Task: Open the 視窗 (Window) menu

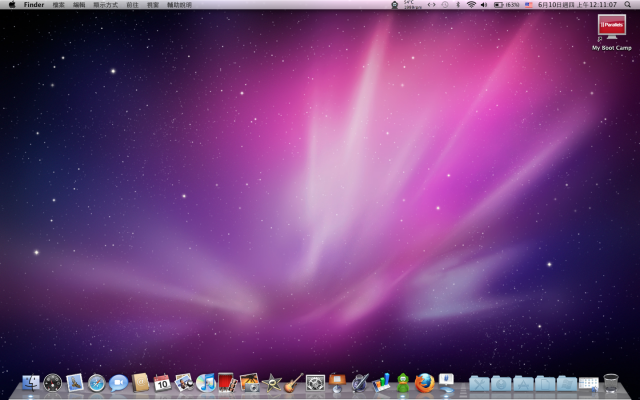Action: (153, 5)
